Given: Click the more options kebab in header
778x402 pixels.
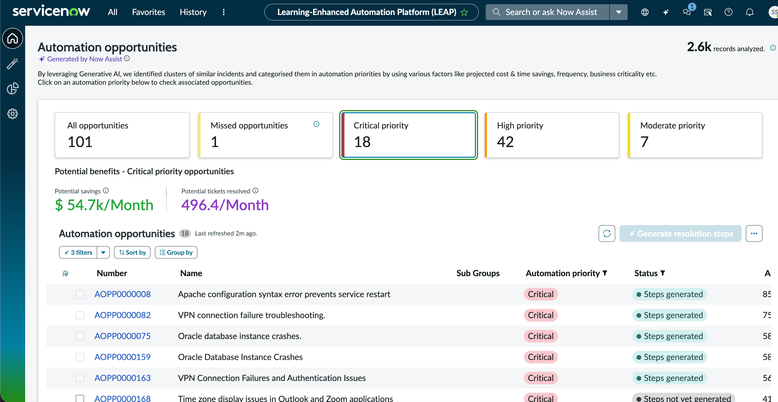Looking at the screenshot, I should point(223,12).
